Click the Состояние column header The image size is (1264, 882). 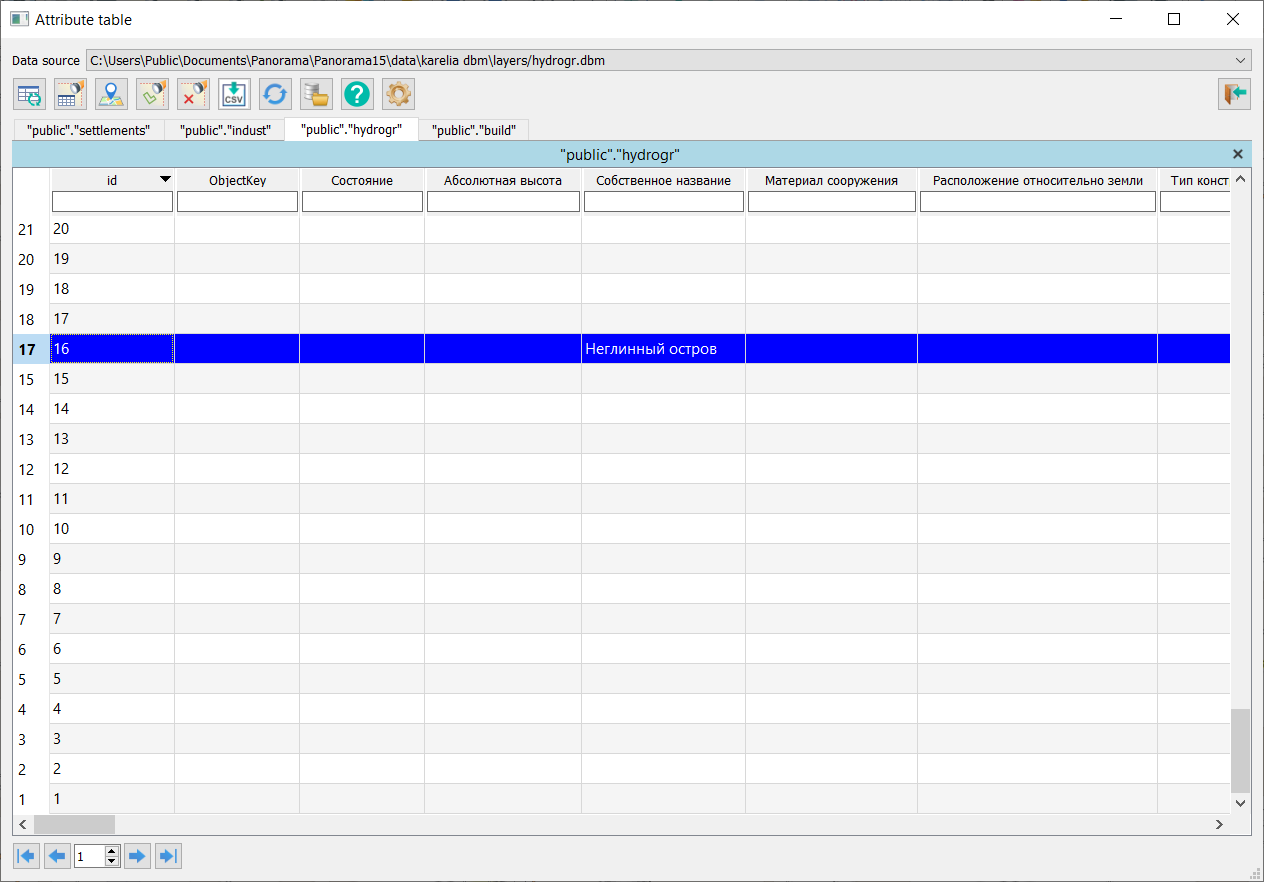(x=362, y=181)
